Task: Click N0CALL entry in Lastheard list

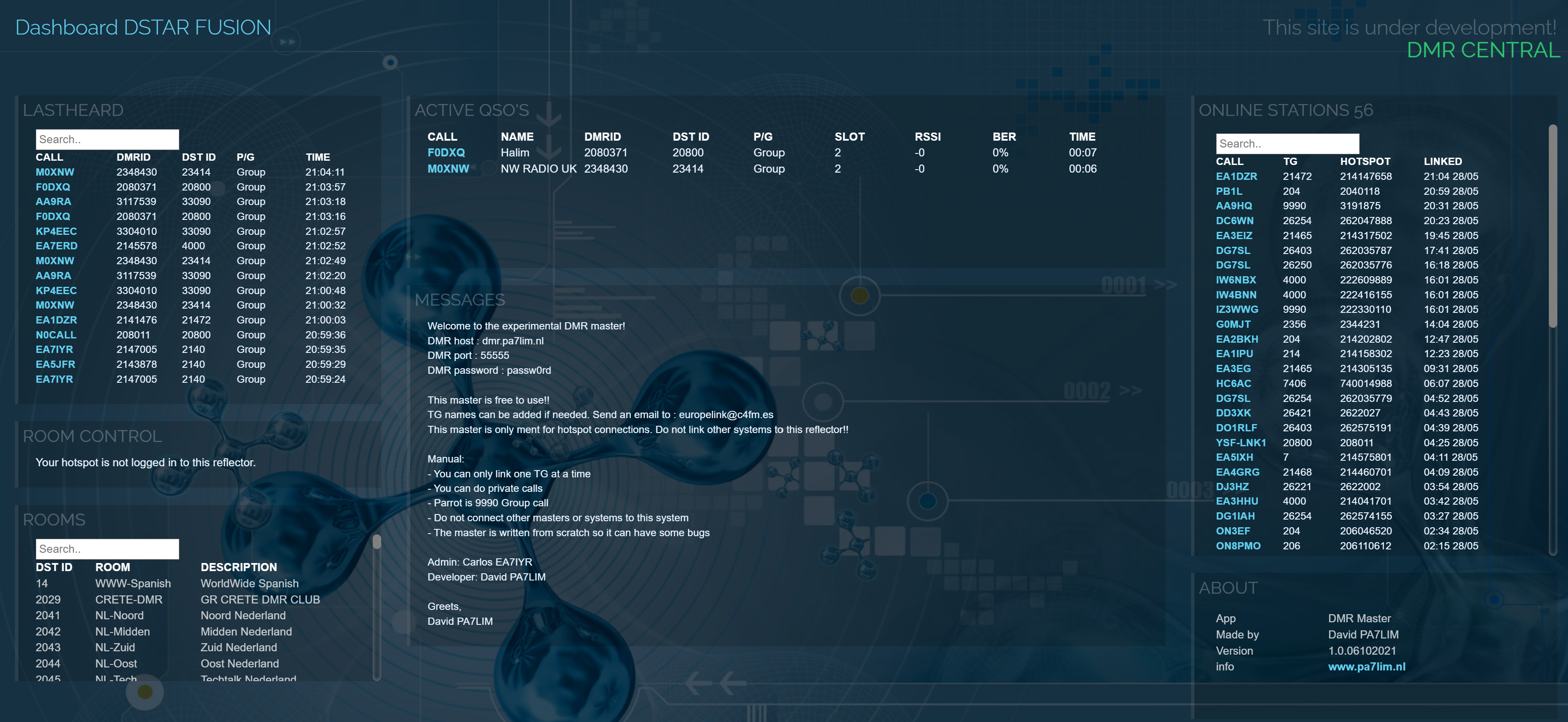Action: click(x=56, y=335)
